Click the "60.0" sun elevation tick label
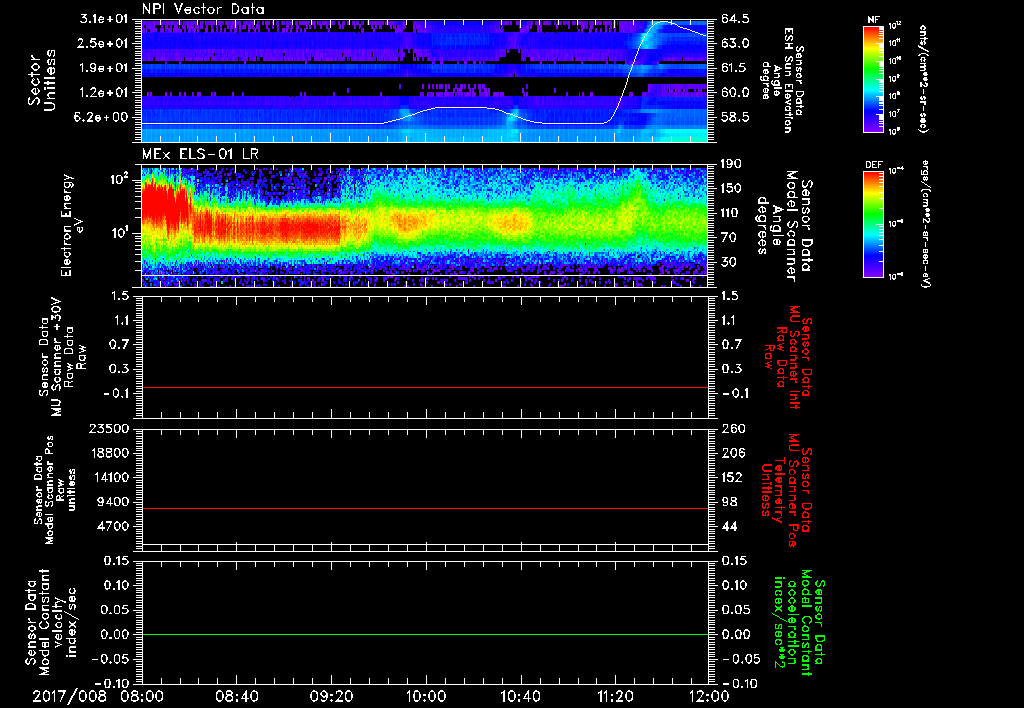The width and height of the screenshot is (1024, 708). pos(735,93)
